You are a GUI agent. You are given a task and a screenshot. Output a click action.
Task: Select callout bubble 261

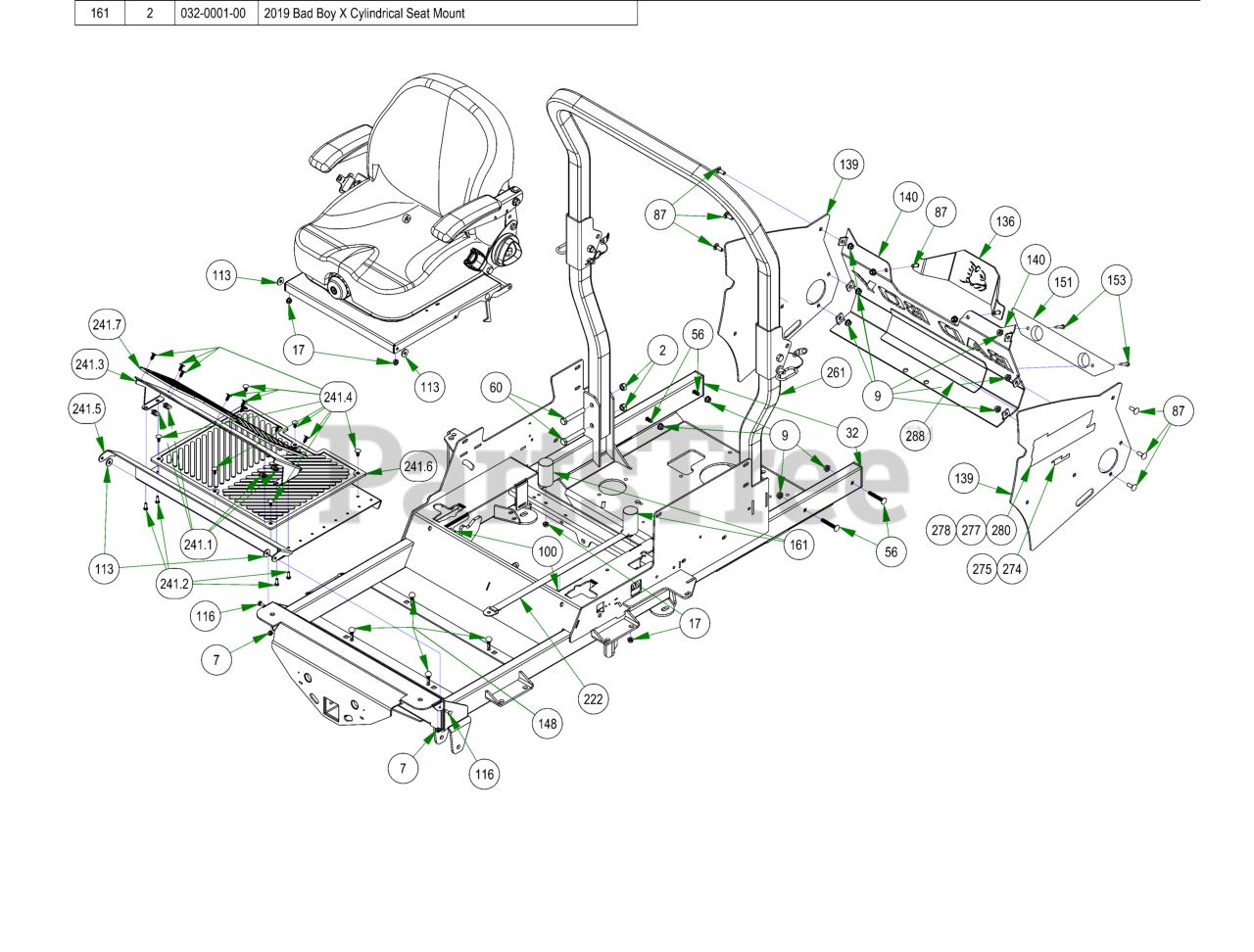pyautogui.click(x=836, y=372)
